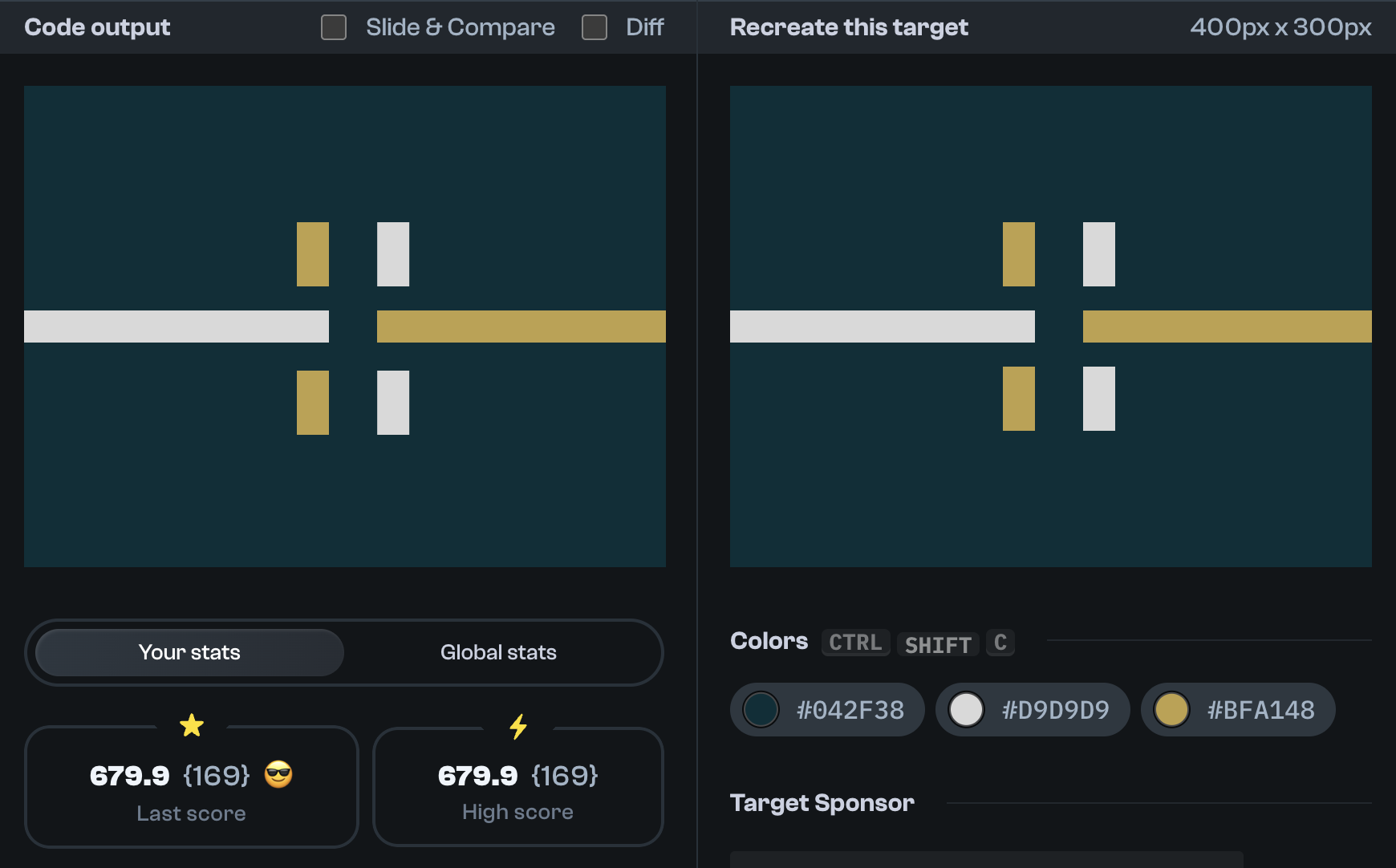The height and width of the screenshot is (868, 1396).
Task: Enable the Slide & Compare checkbox
Action: click(334, 27)
